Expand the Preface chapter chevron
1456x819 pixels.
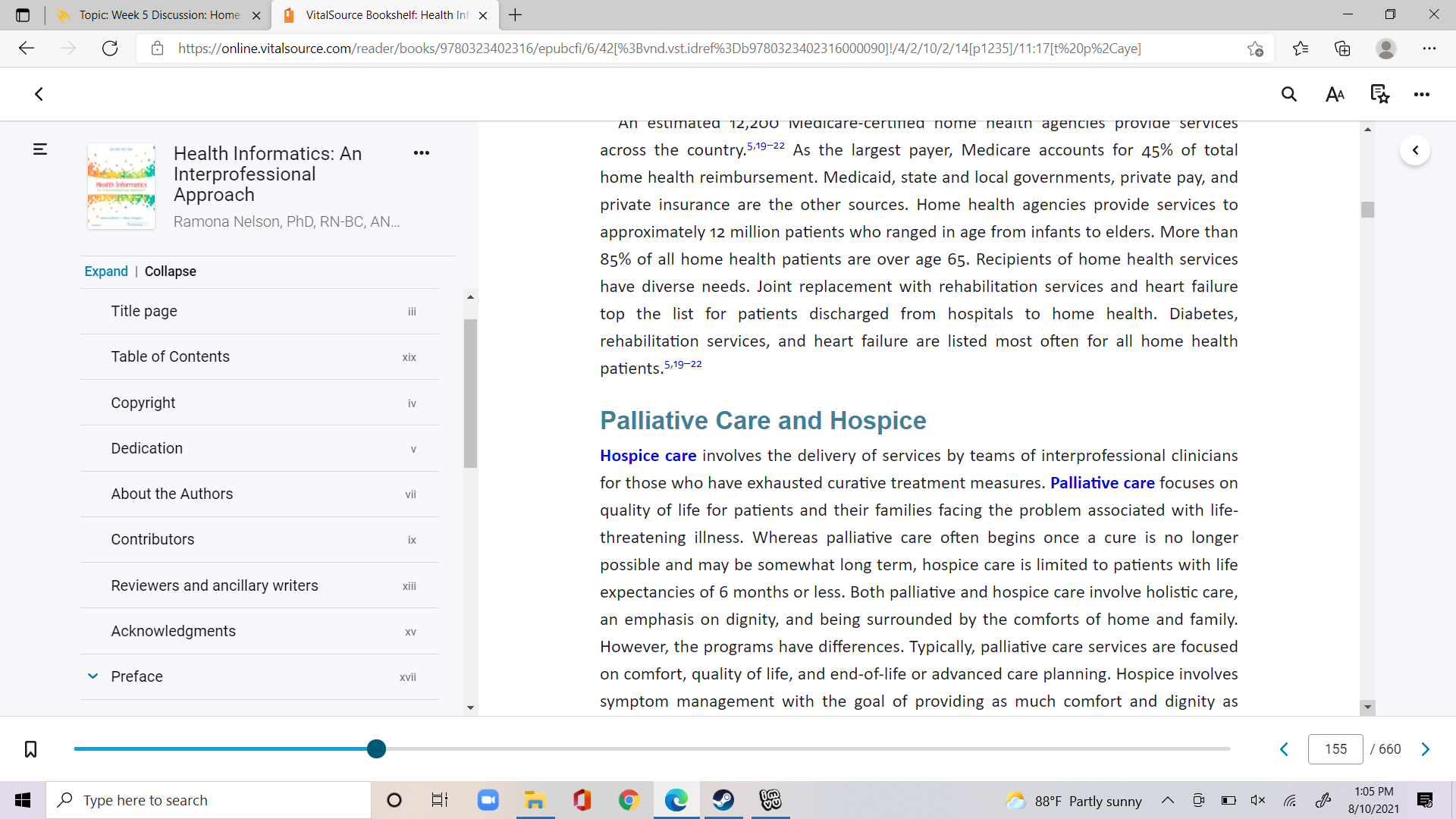(x=93, y=676)
